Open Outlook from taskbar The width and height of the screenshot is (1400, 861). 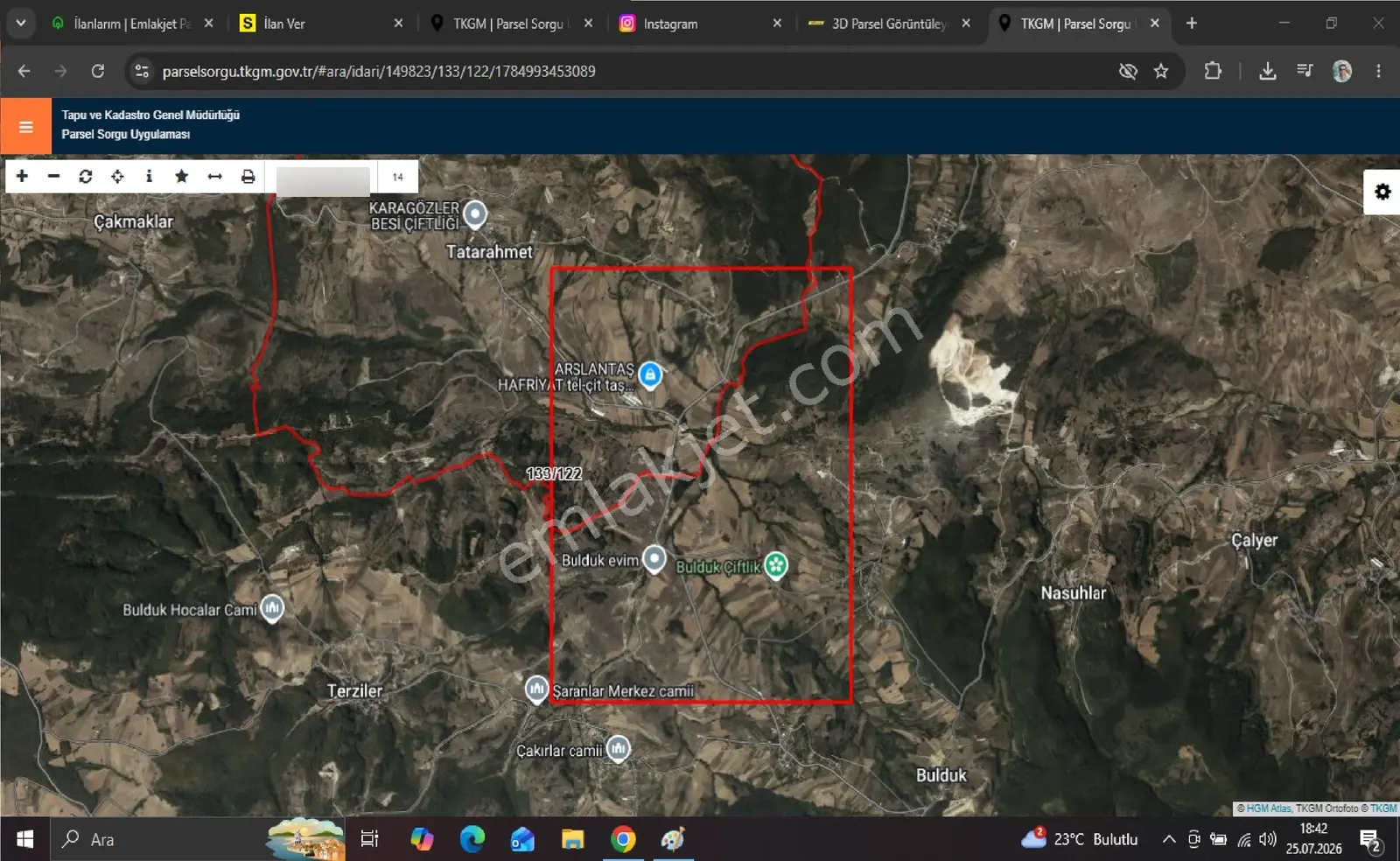522,839
